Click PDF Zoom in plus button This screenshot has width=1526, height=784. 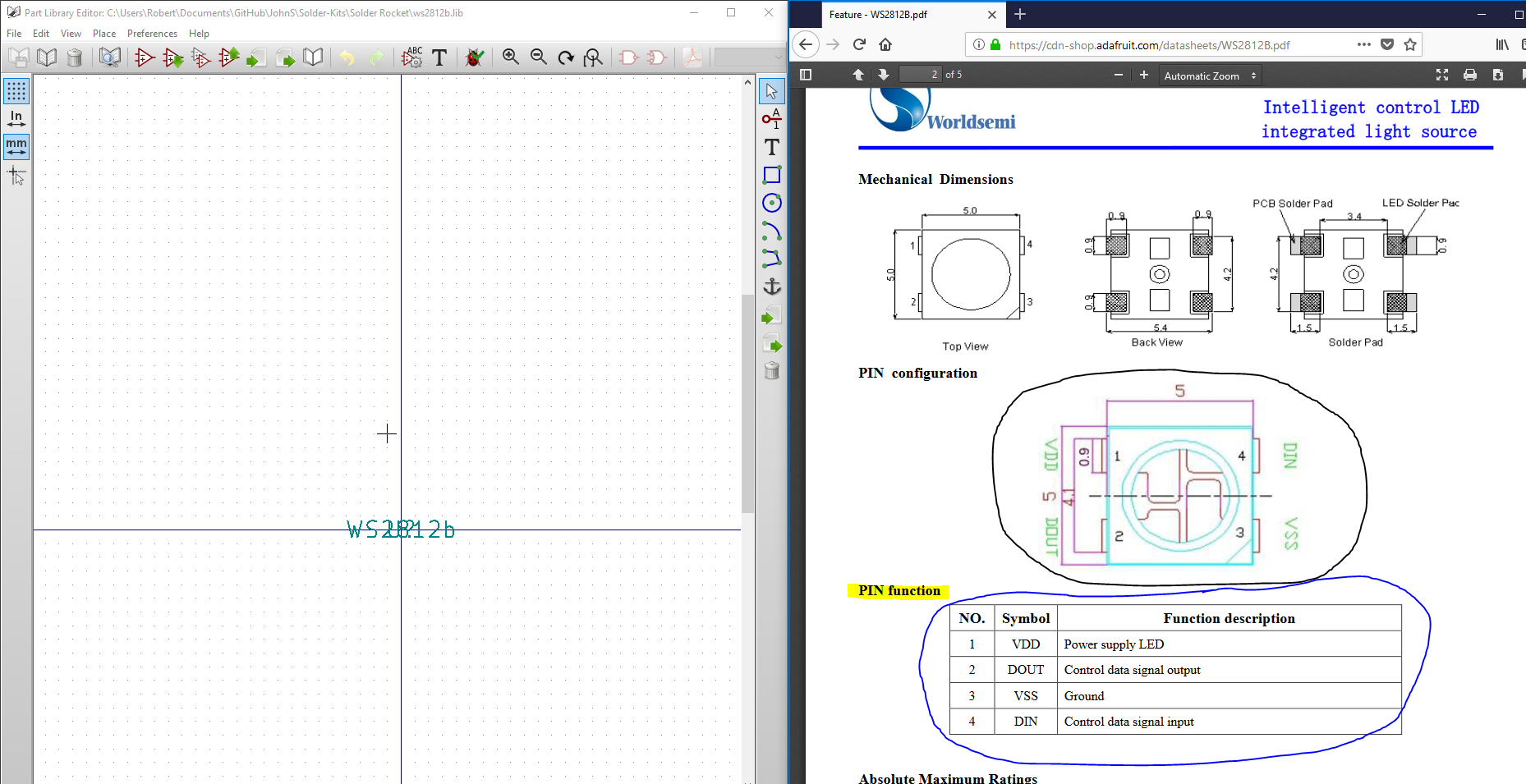[1144, 75]
